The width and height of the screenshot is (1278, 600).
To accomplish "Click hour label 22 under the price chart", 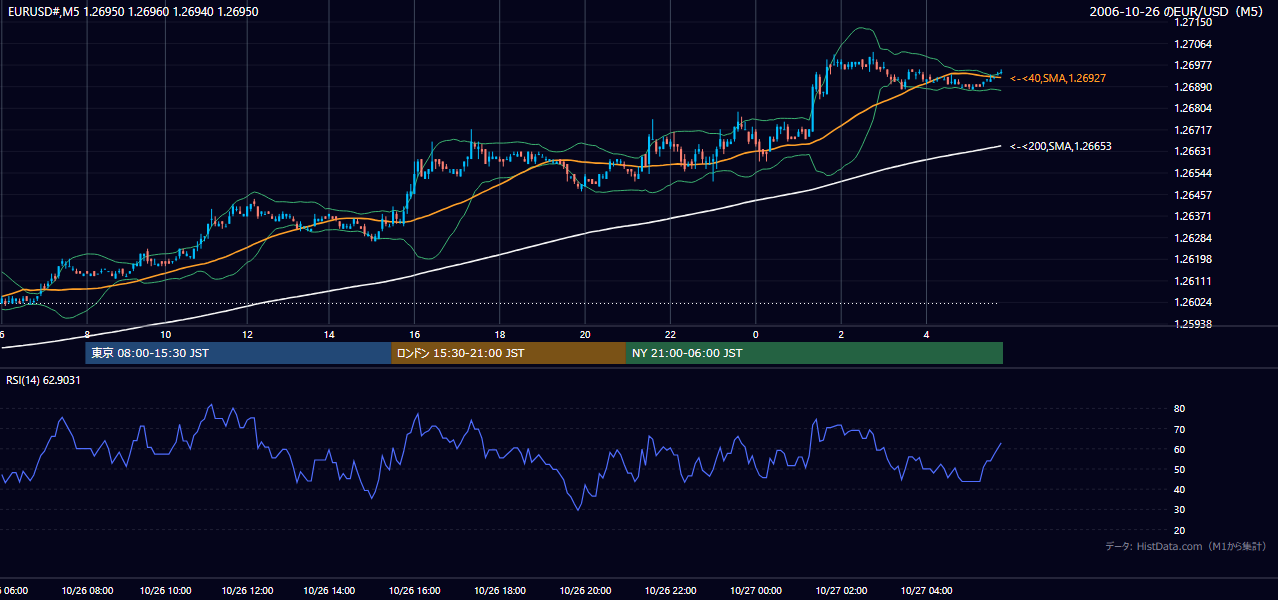I will coord(670,334).
